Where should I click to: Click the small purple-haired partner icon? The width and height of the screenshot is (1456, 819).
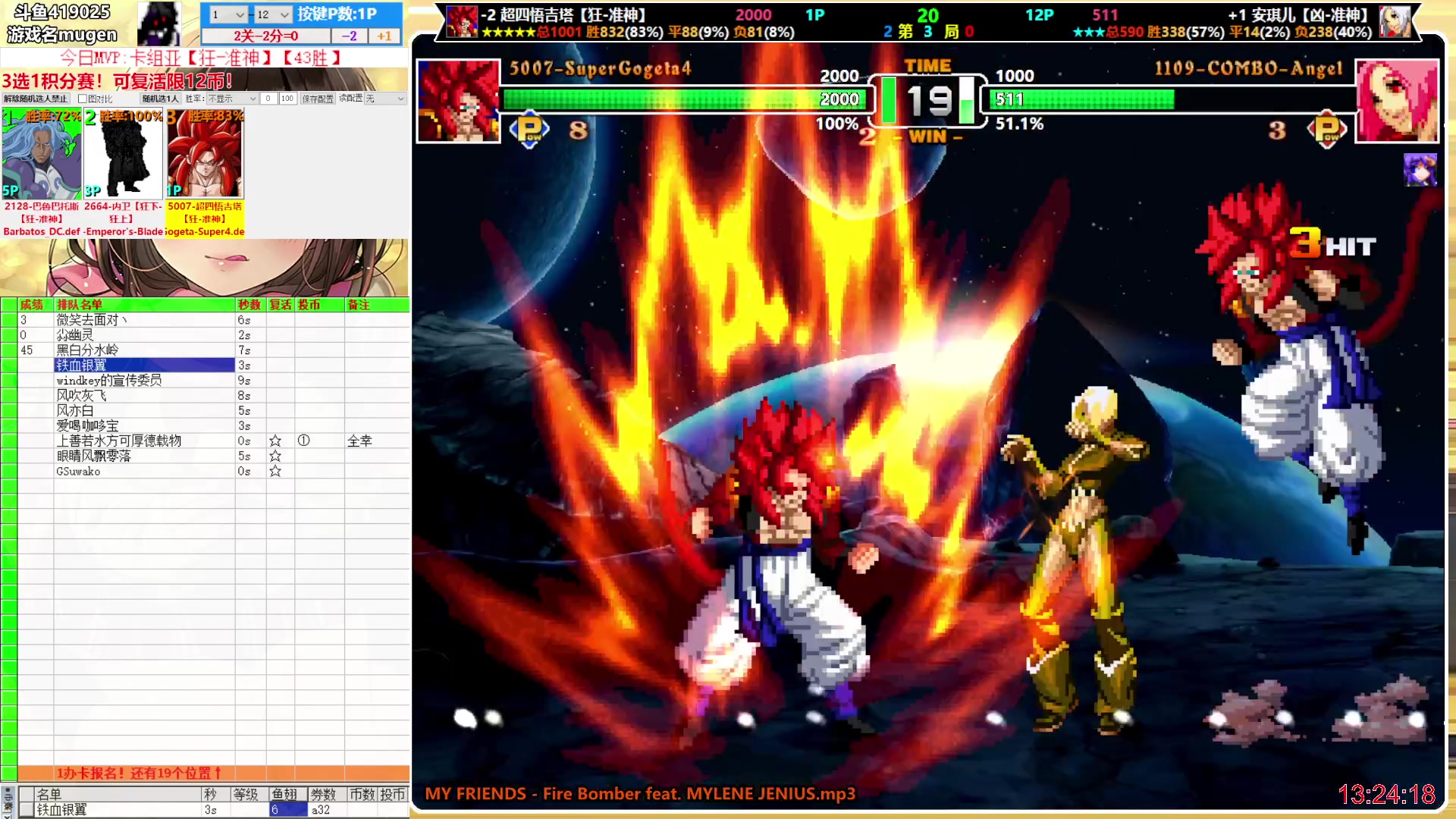coord(1420,170)
